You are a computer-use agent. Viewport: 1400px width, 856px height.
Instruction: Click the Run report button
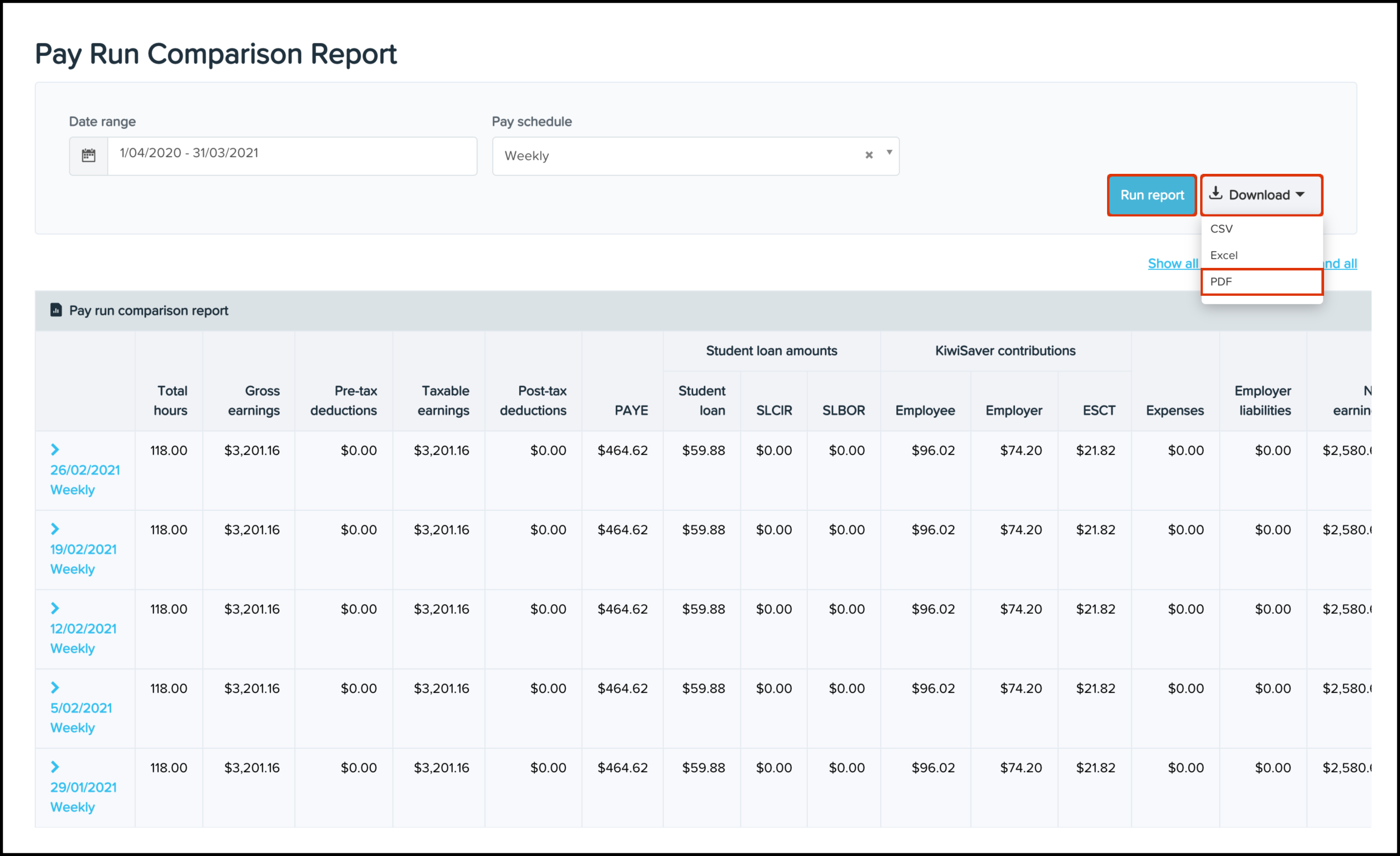pyautogui.click(x=1152, y=195)
